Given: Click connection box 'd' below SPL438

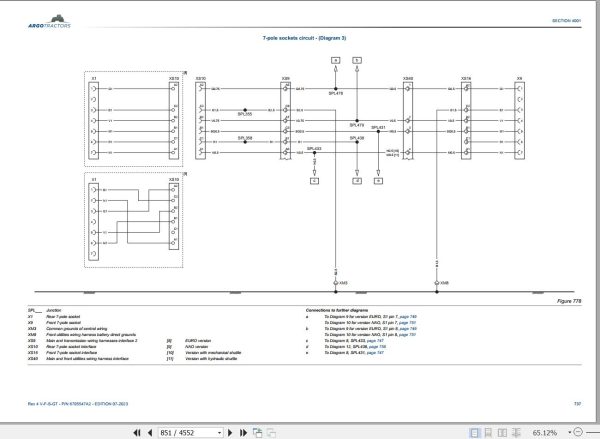Looking at the screenshot, I should point(357,181).
